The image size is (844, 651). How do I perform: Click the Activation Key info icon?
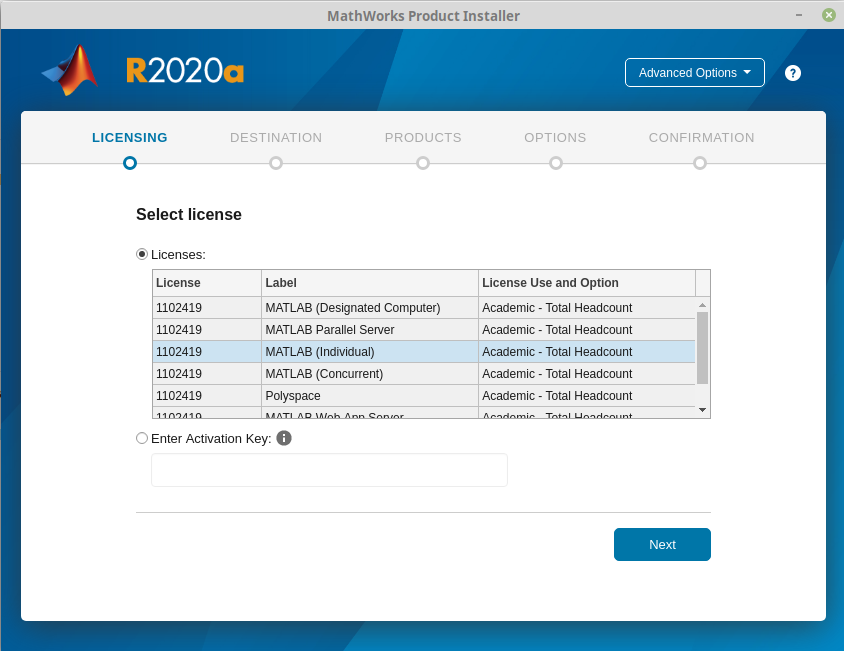[284, 438]
